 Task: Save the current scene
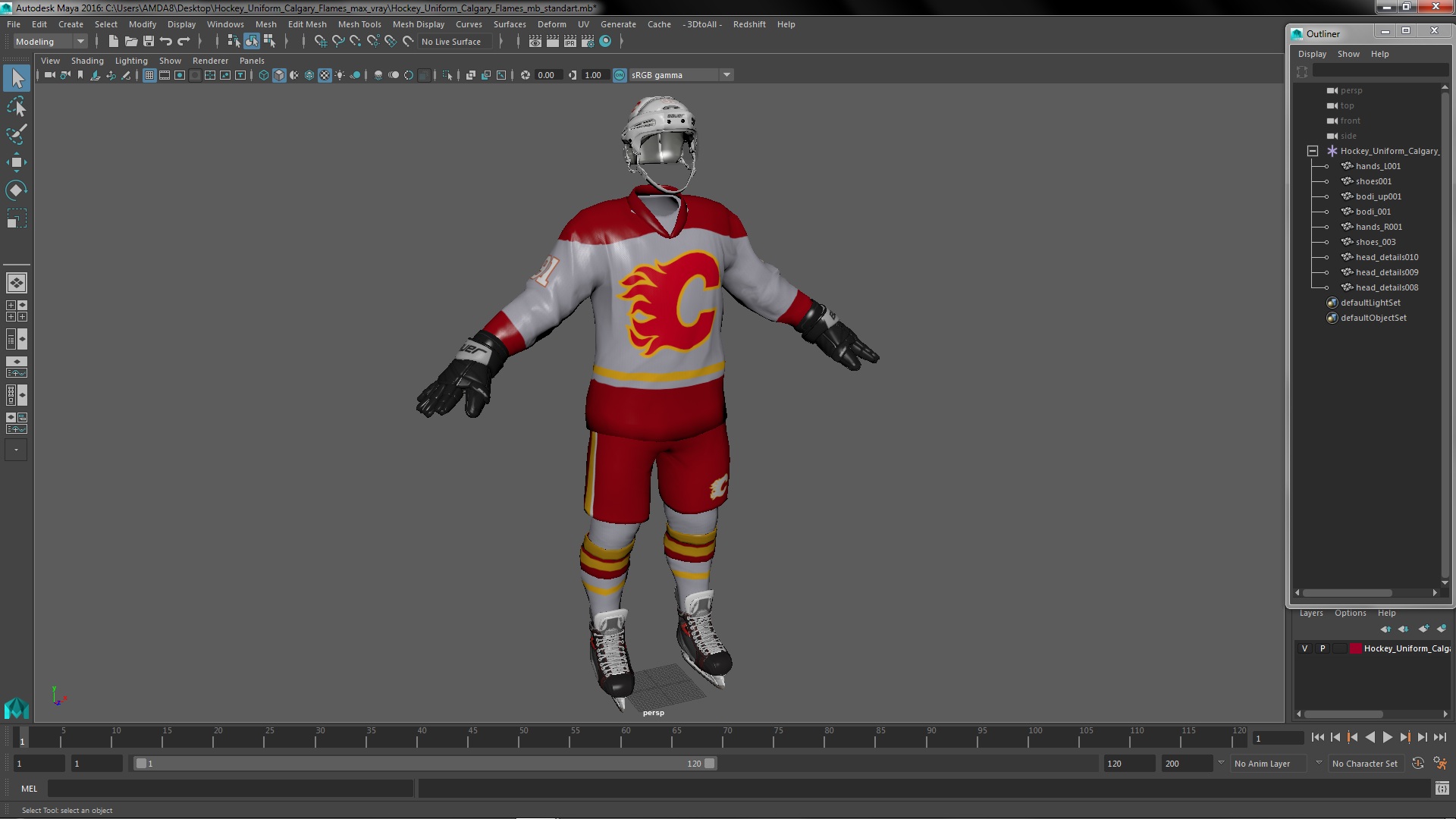149,42
